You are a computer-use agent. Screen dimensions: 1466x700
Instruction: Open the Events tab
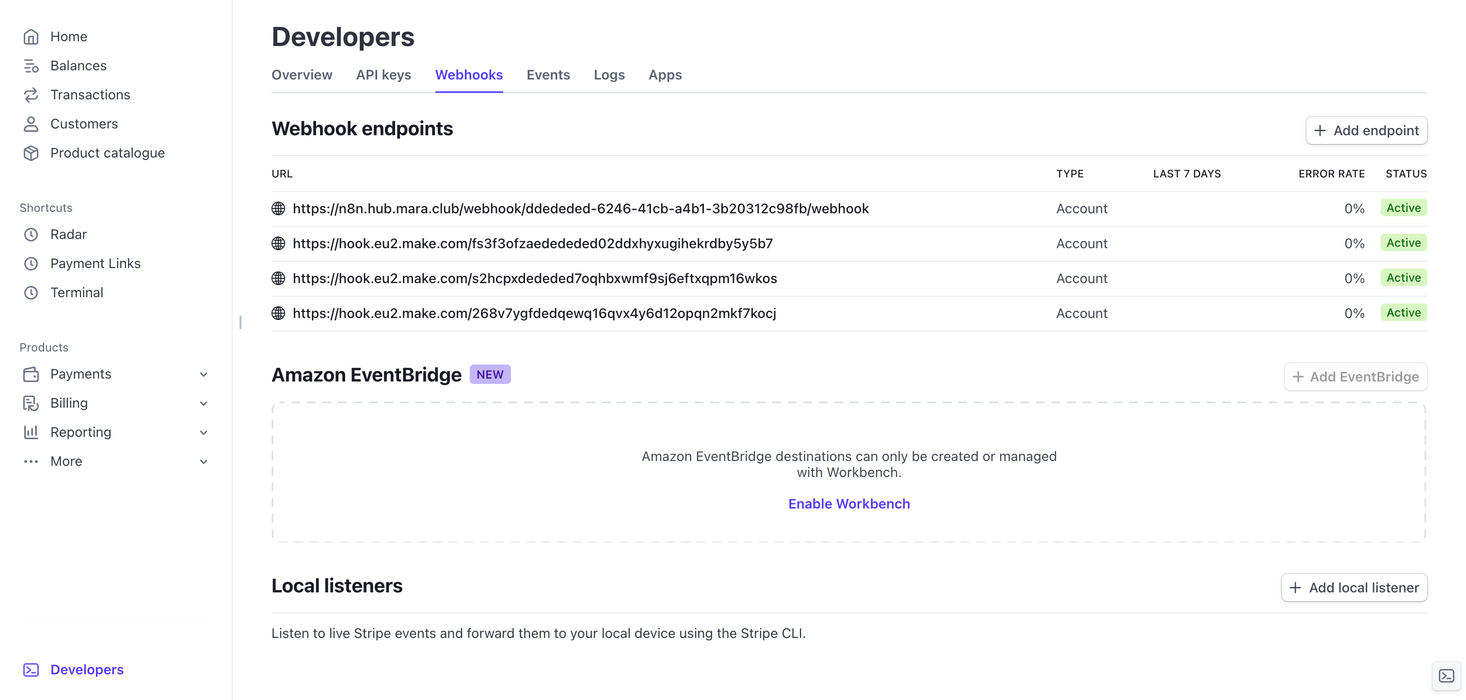pyautogui.click(x=548, y=75)
